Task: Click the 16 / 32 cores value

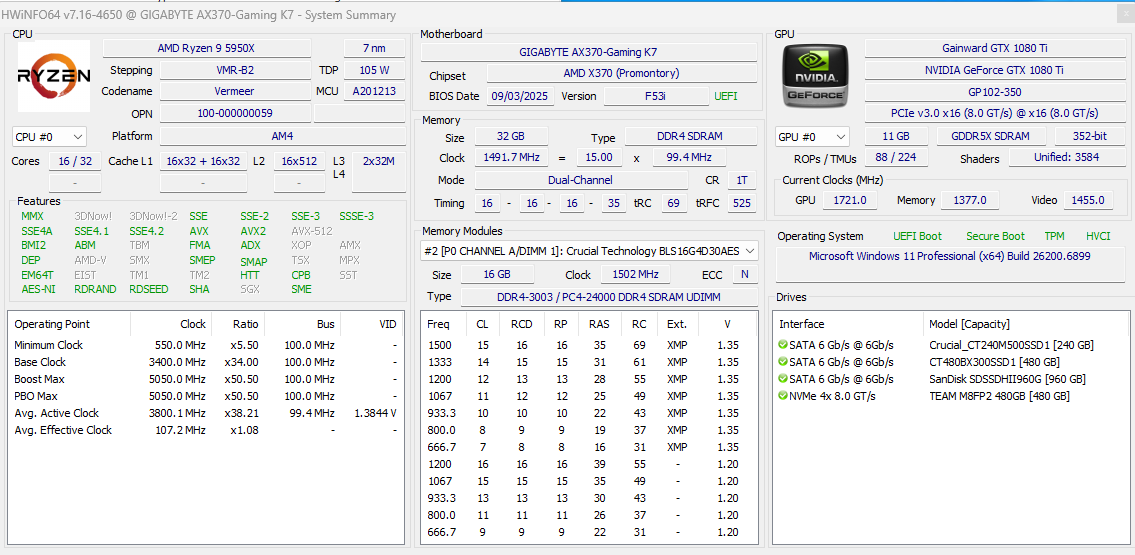Action: pyautogui.click(x=75, y=161)
